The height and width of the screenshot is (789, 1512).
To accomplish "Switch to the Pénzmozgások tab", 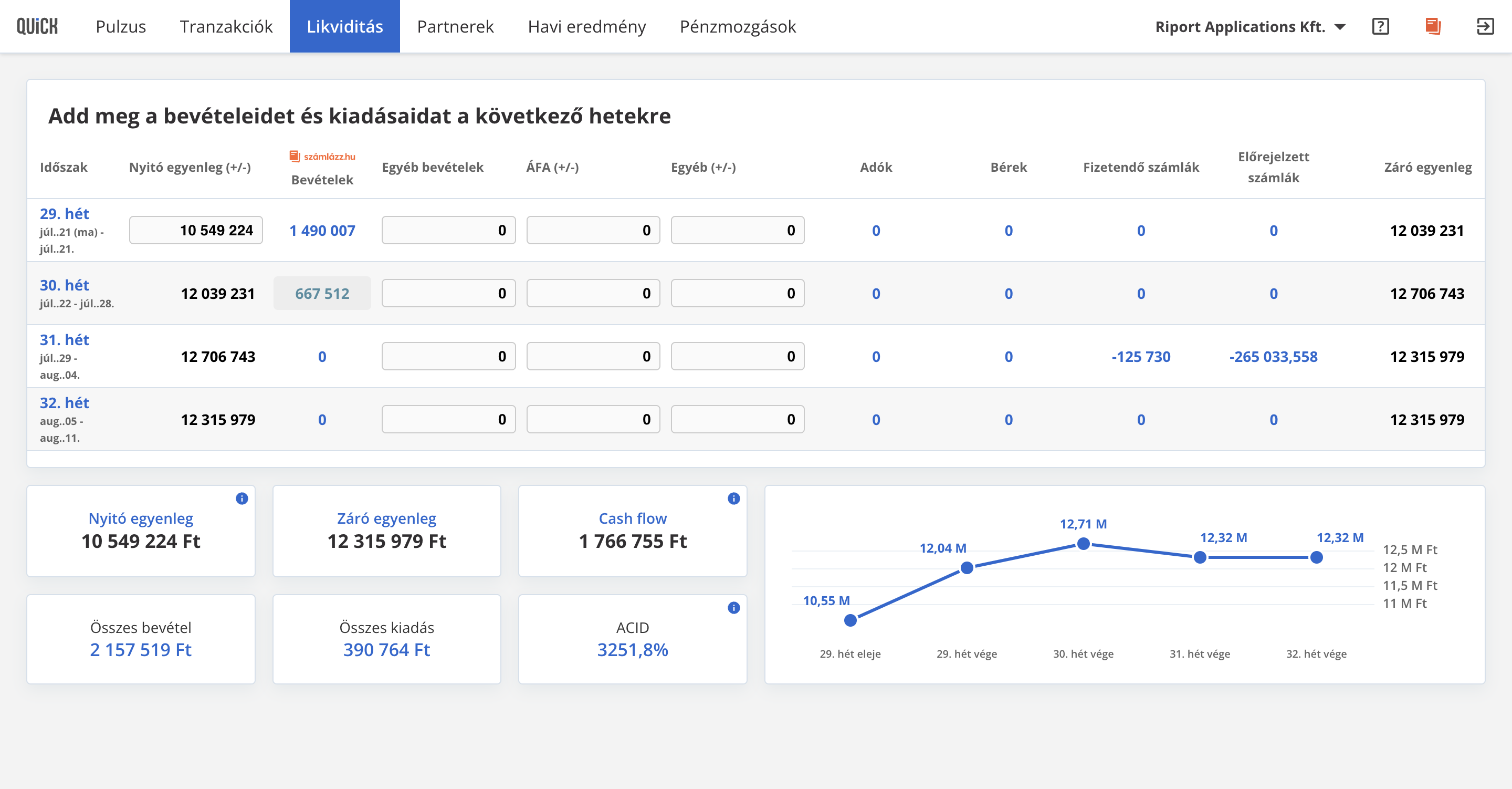I will pos(738,26).
